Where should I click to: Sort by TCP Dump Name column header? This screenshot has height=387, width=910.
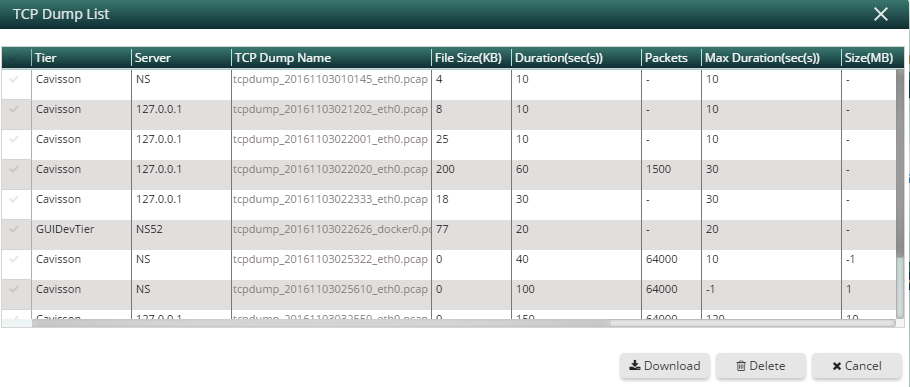[x=331, y=58]
